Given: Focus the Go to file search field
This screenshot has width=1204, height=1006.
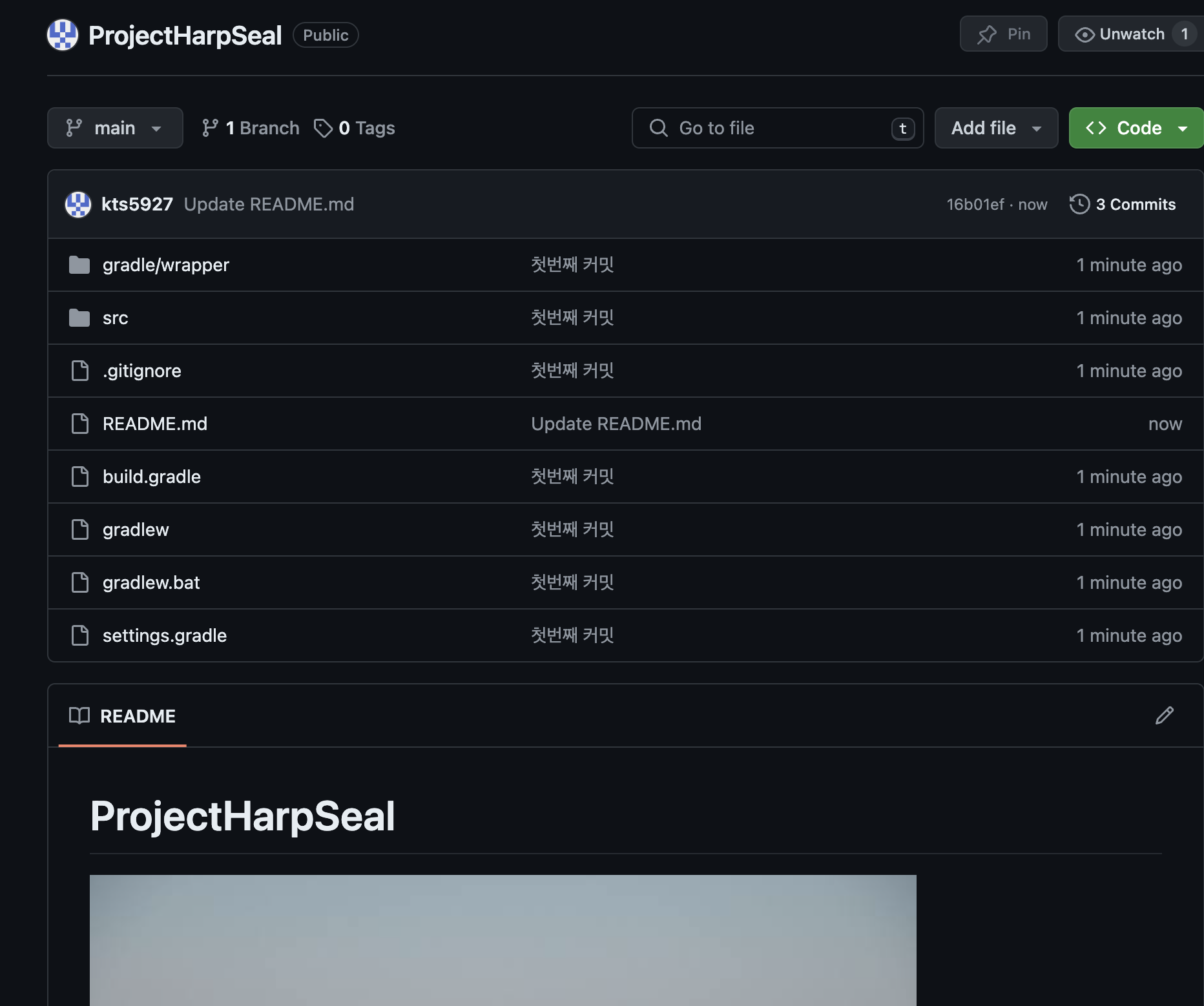Looking at the screenshot, I should [x=778, y=128].
